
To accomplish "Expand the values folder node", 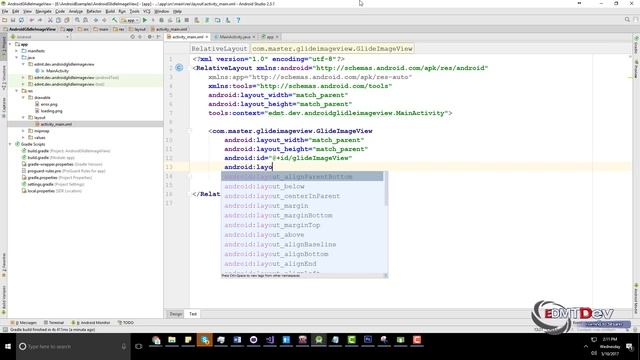I will [23, 138].
